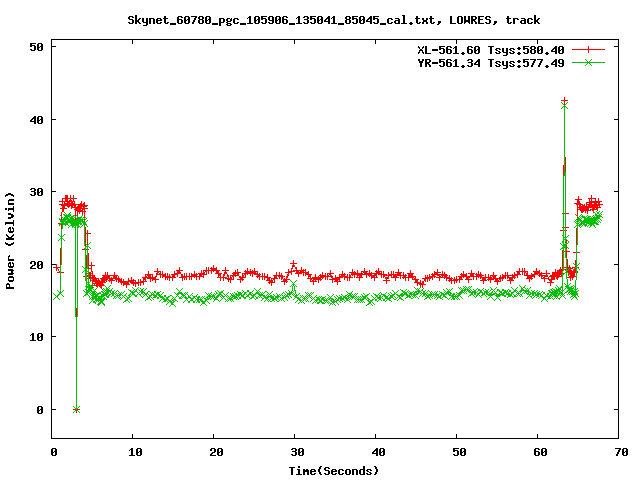This screenshot has height=480, width=640.
Task: Click the y-axis tick label 30
Action: pyautogui.click(x=36, y=192)
